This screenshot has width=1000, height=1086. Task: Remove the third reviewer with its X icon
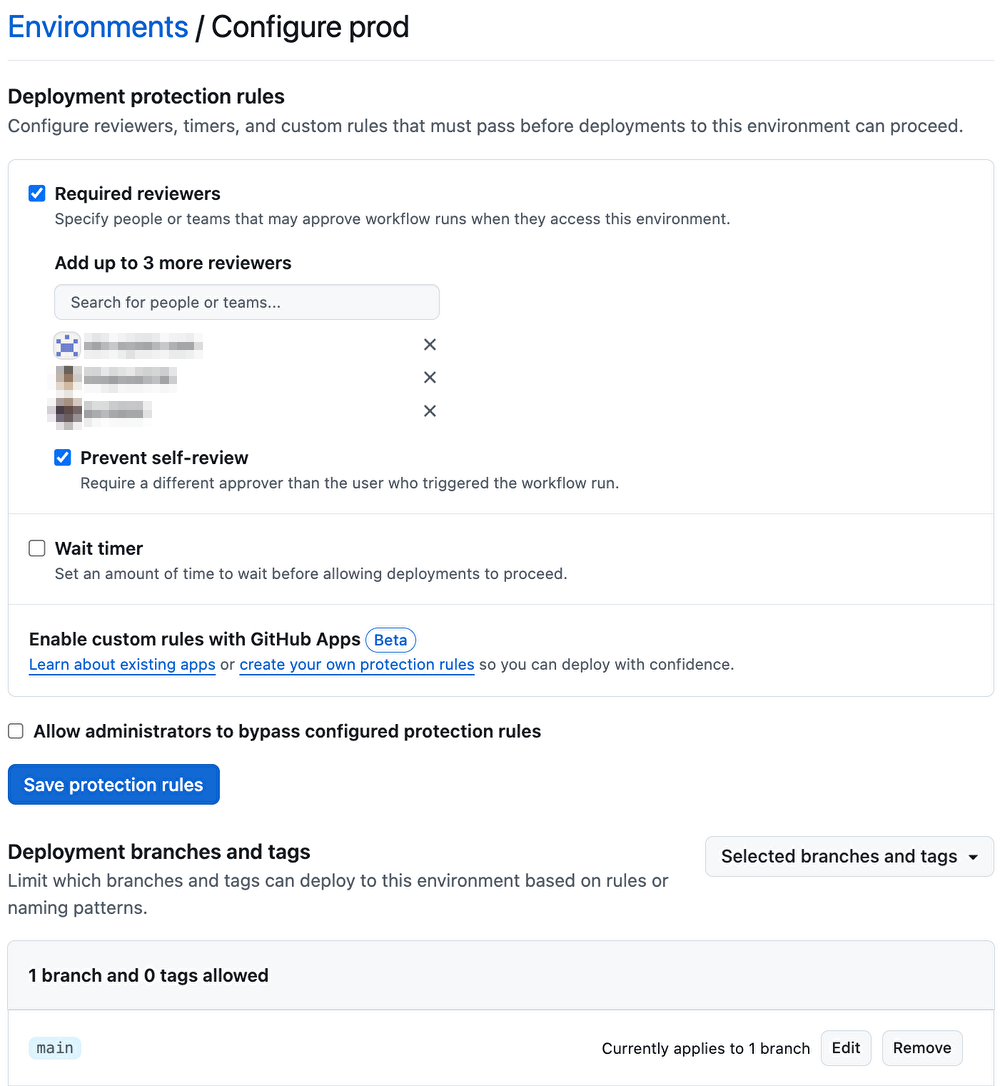[x=429, y=411]
